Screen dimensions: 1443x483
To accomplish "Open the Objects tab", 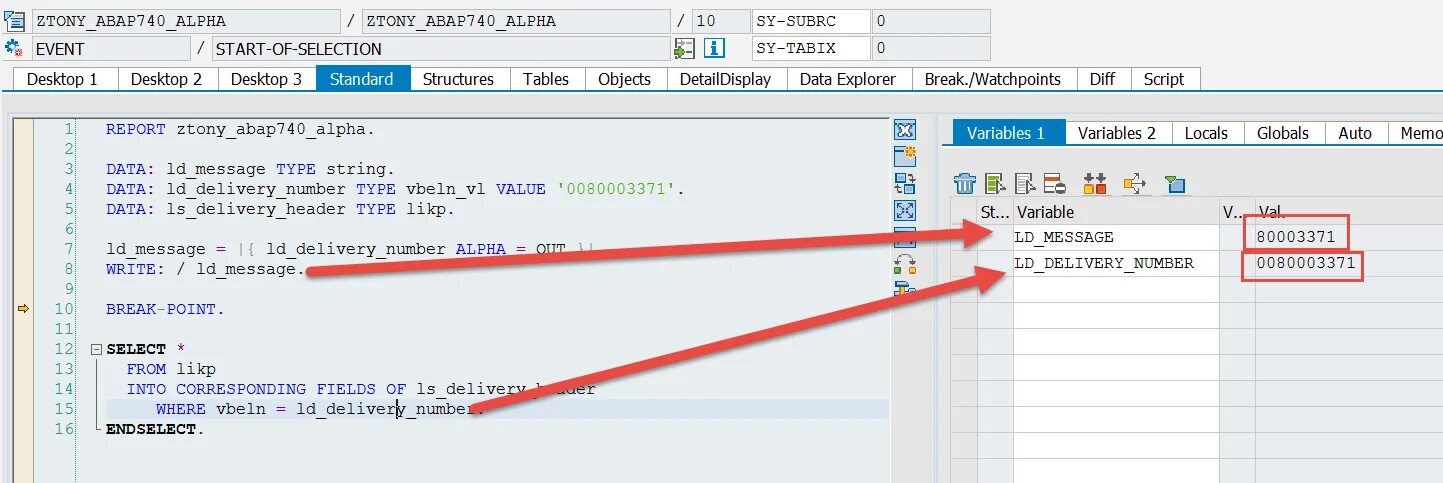I will pyautogui.click(x=625, y=79).
